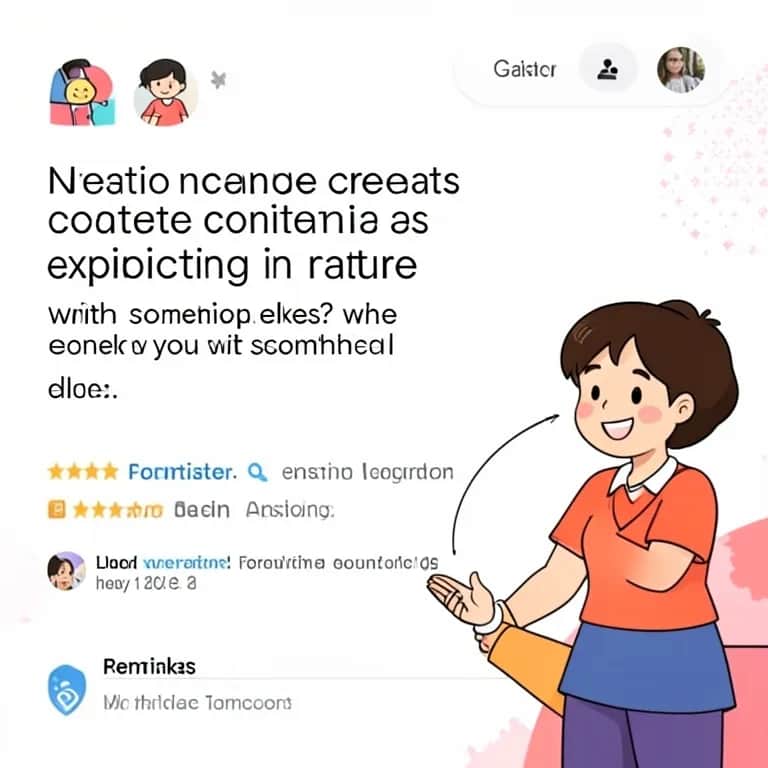Screen dimensions: 768x768
Task: Open the blue highlighted reviewer comment link
Action: tap(186, 562)
